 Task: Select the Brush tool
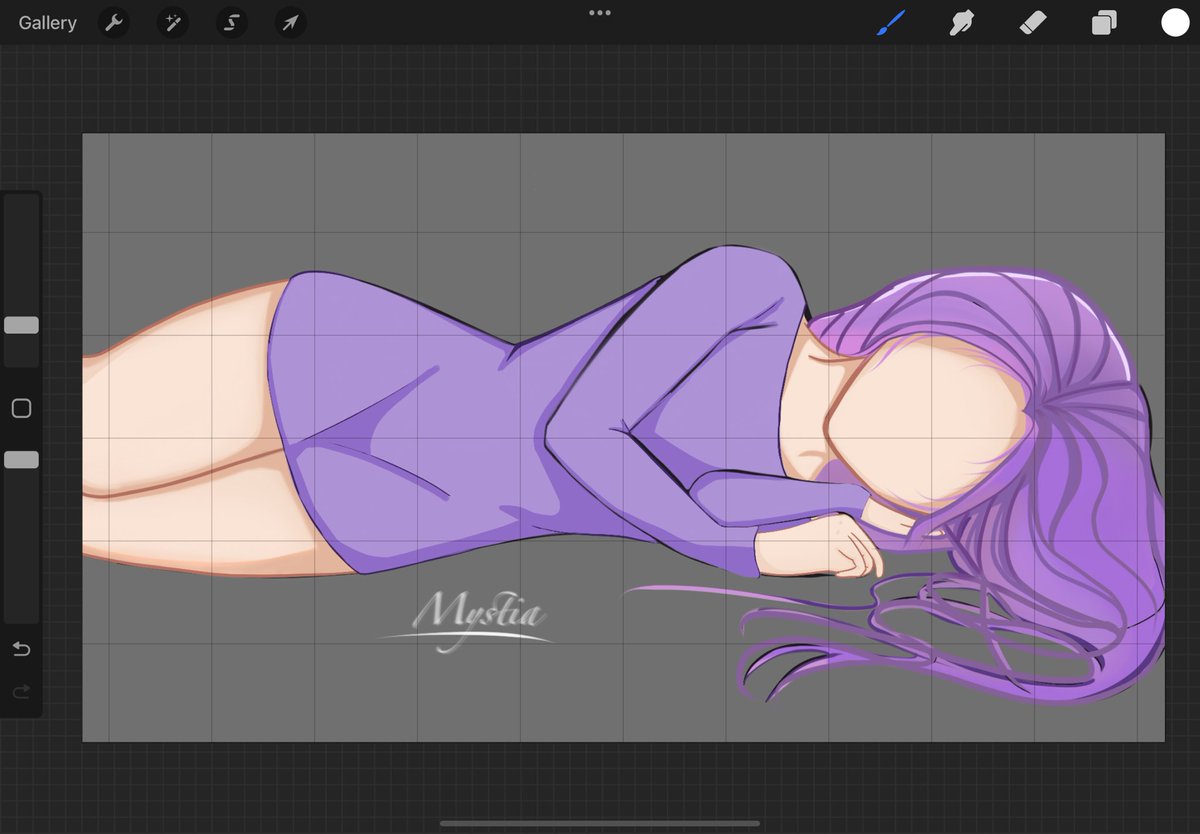(x=891, y=23)
